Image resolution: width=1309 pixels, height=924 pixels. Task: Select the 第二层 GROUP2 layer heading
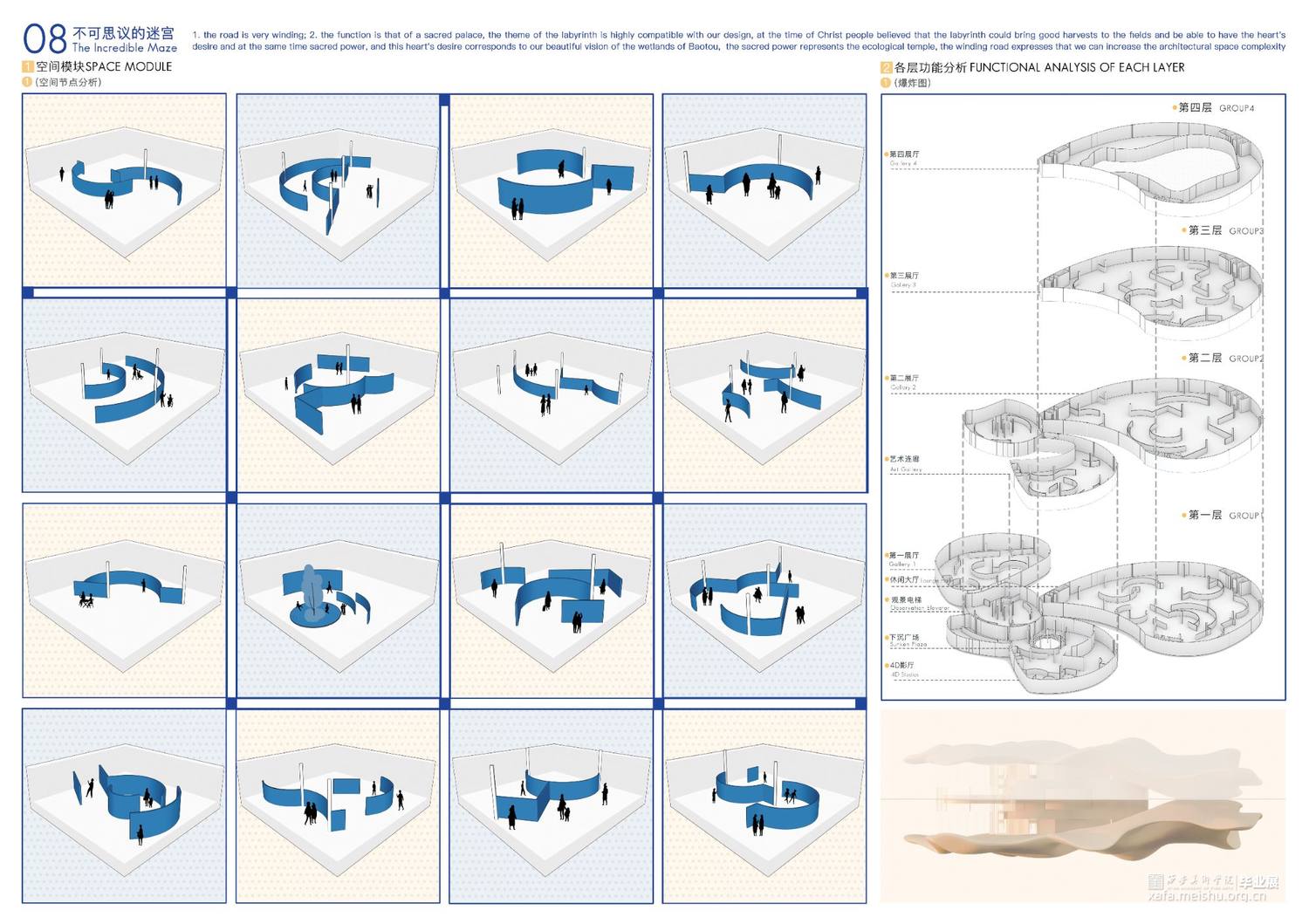coord(1225,358)
